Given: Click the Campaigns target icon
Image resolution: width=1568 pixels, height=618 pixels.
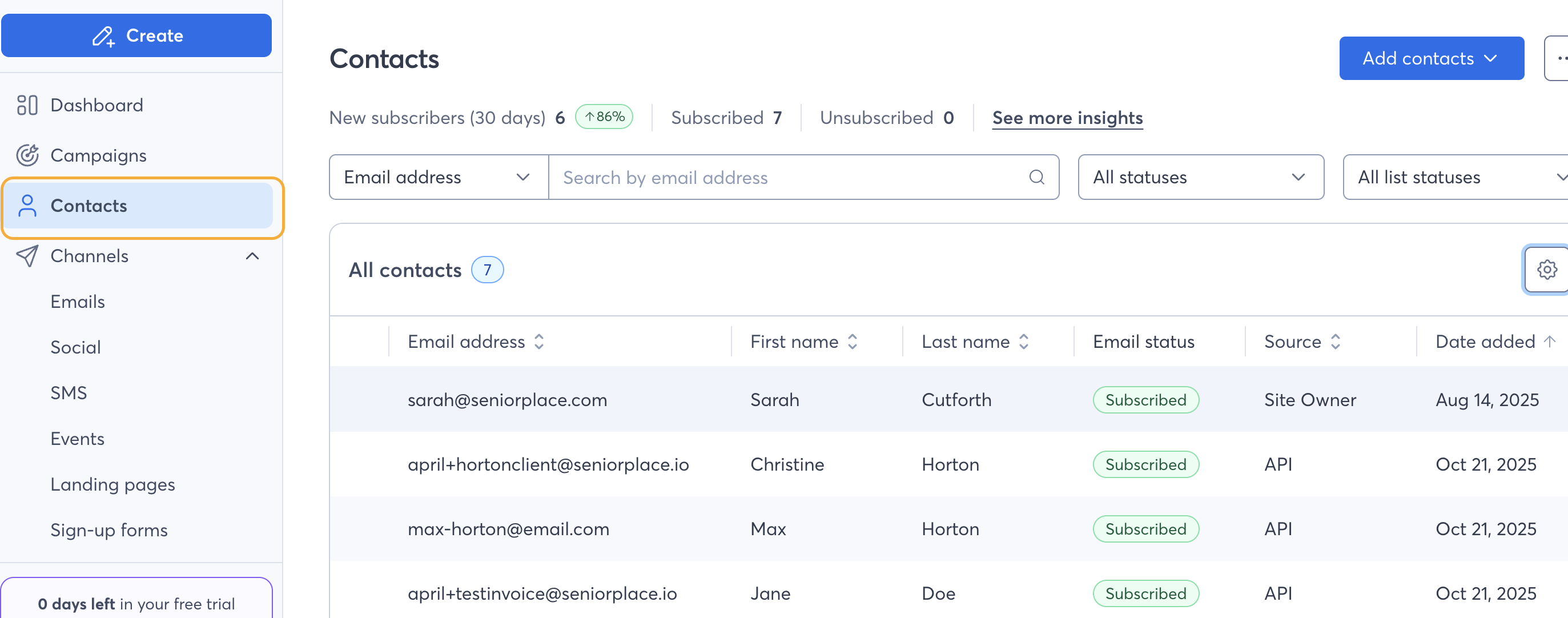Looking at the screenshot, I should pyautogui.click(x=27, y=155).
